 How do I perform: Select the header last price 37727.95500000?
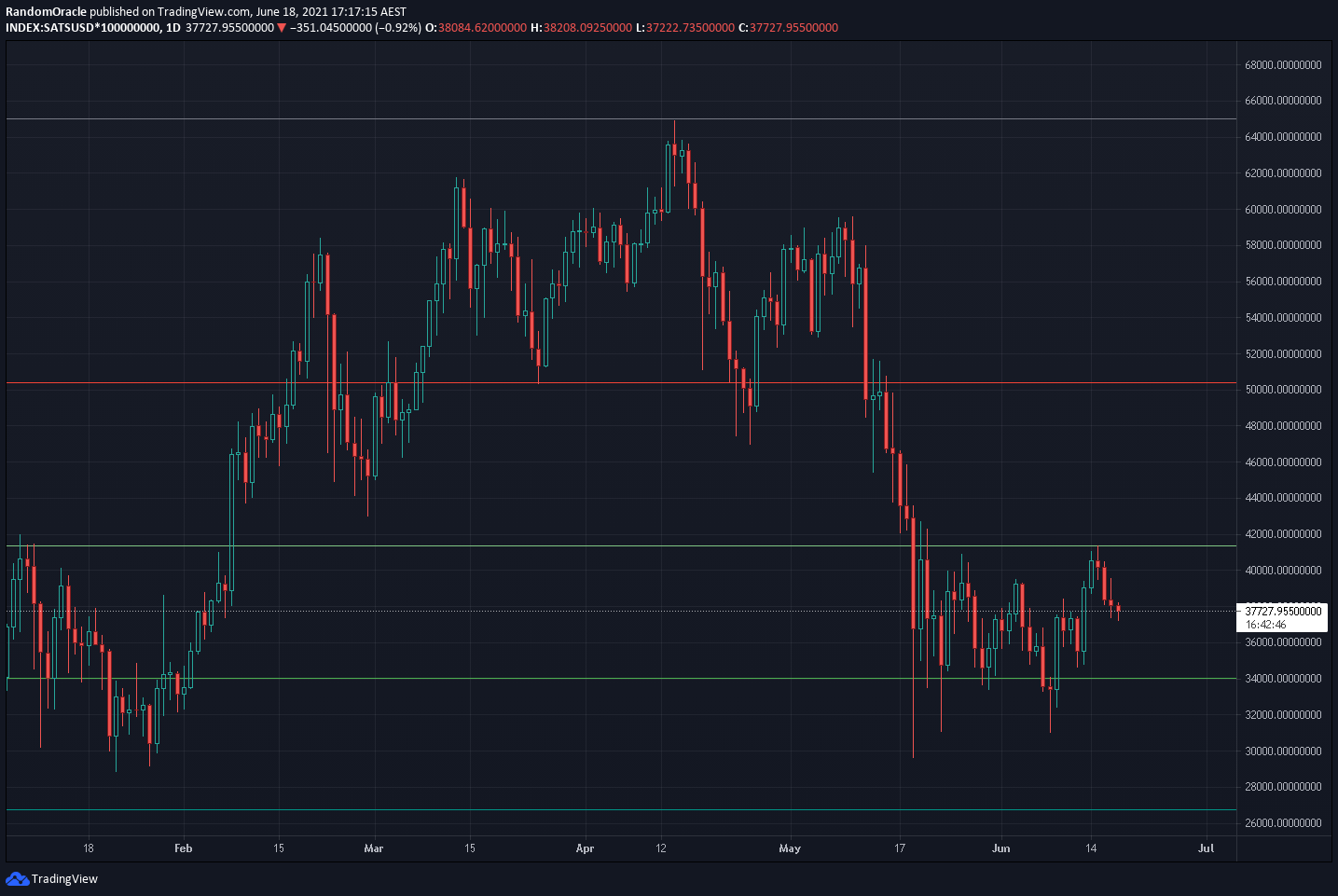(229, 28)
